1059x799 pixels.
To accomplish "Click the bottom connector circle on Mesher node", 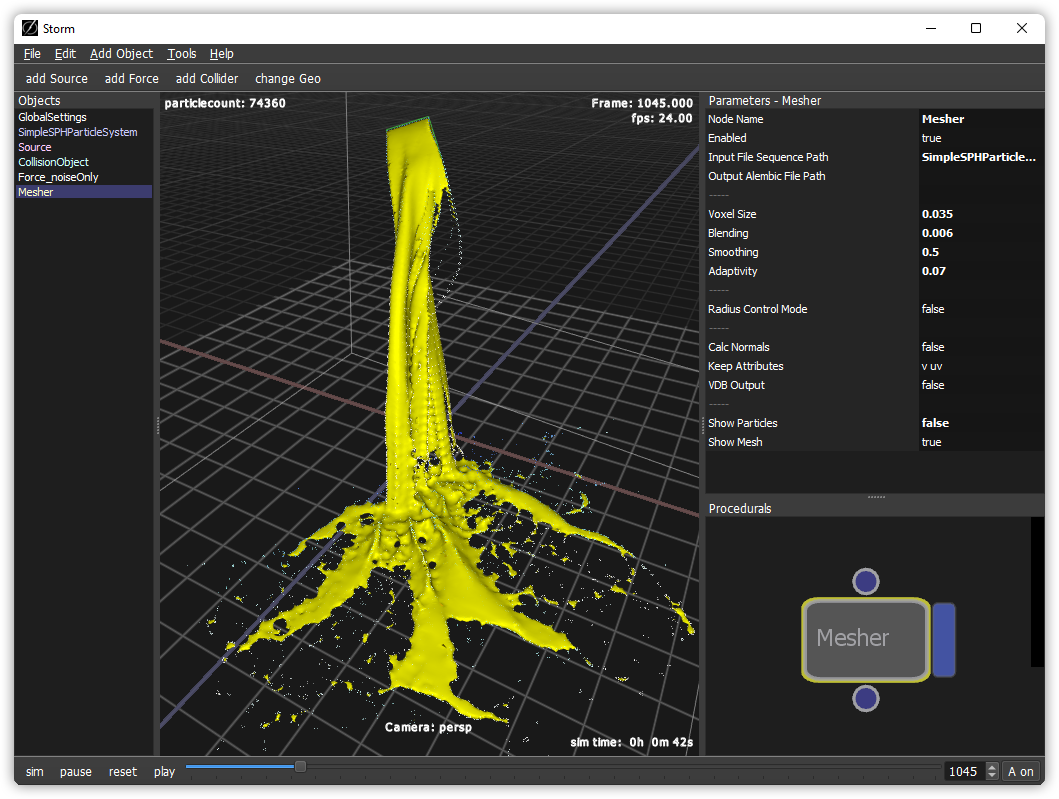I will 866,698.
